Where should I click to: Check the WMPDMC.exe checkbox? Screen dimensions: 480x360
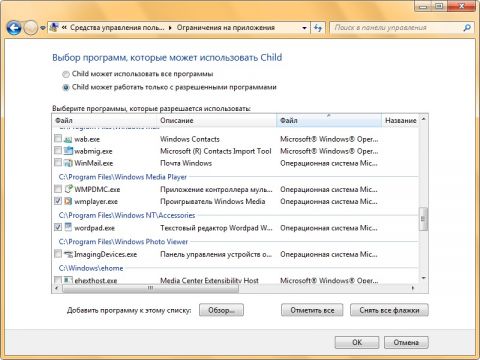pyautogui.click(x=58, y=189)
